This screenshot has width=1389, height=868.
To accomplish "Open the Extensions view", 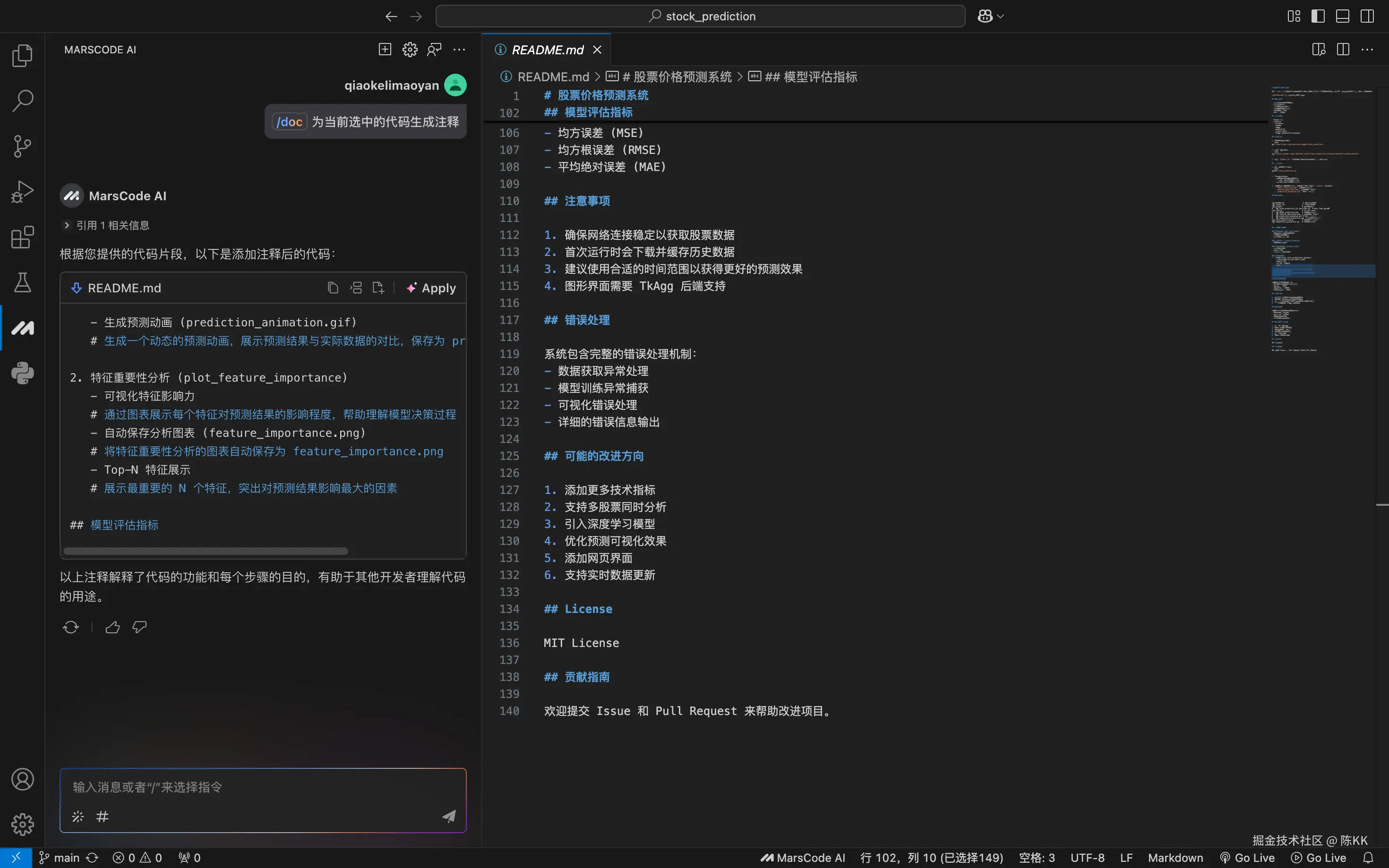I will click(x=22, y=237).
